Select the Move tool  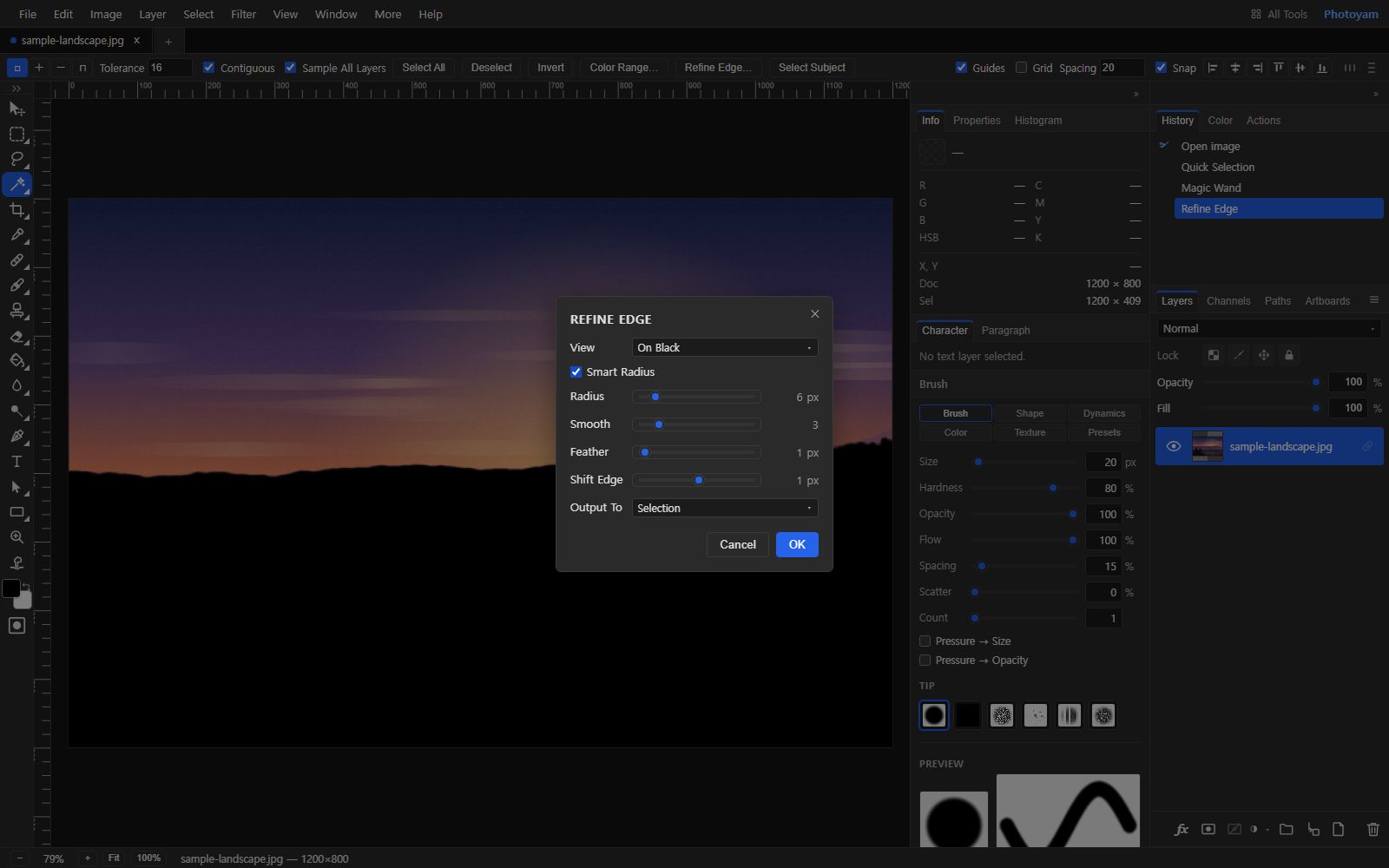(x=16, y=108)
